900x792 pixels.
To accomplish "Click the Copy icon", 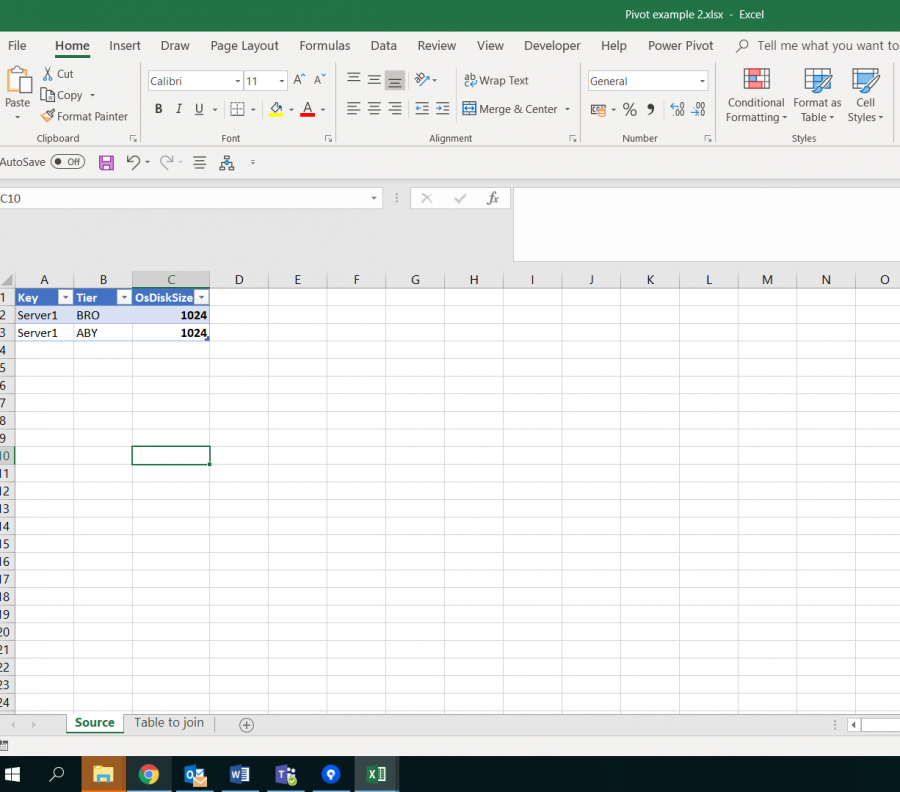I will pyautogui.click(x=47, y=95).
